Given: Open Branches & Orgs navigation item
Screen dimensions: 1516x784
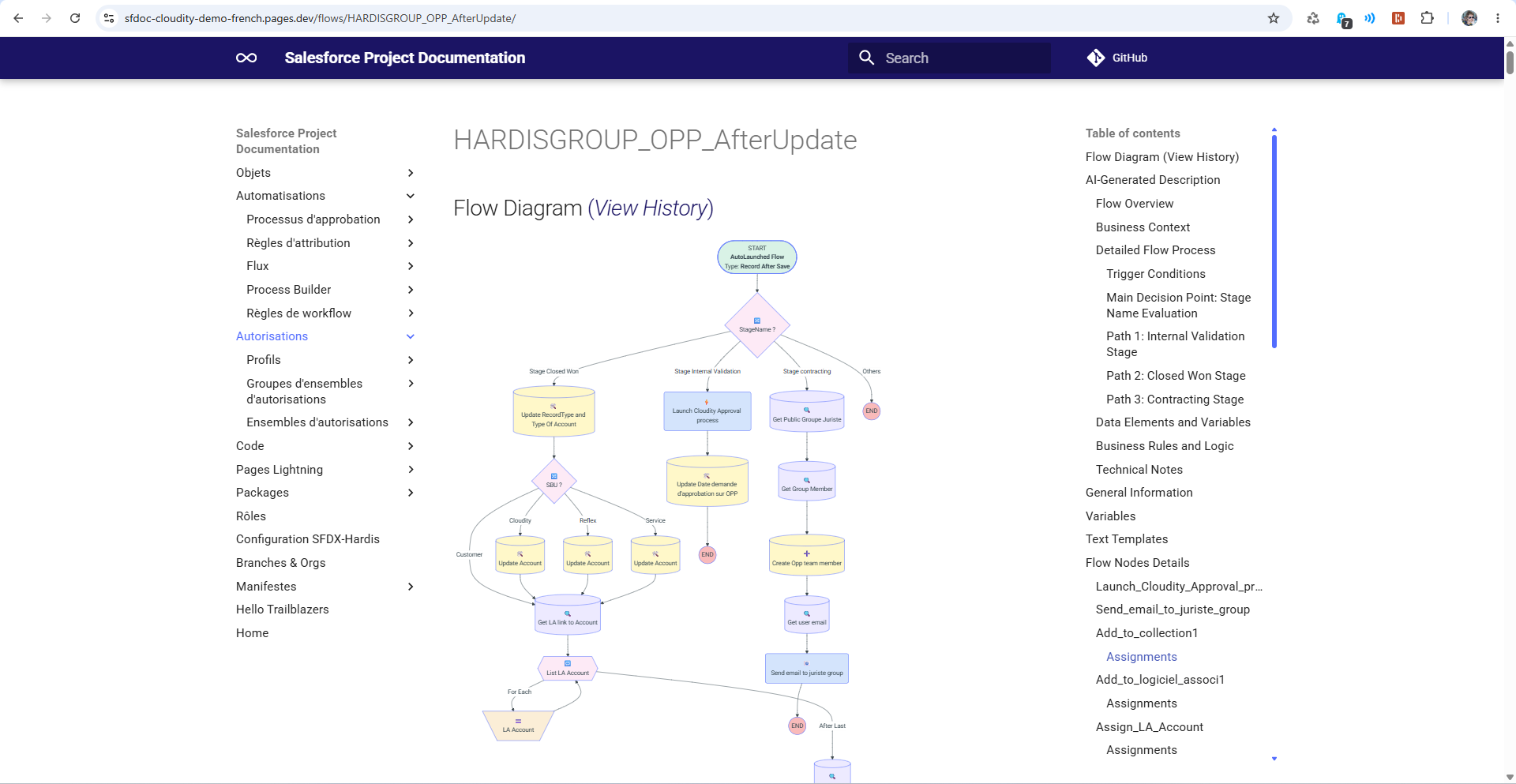Looking at the screenshot, I should (x=280, y=563).
